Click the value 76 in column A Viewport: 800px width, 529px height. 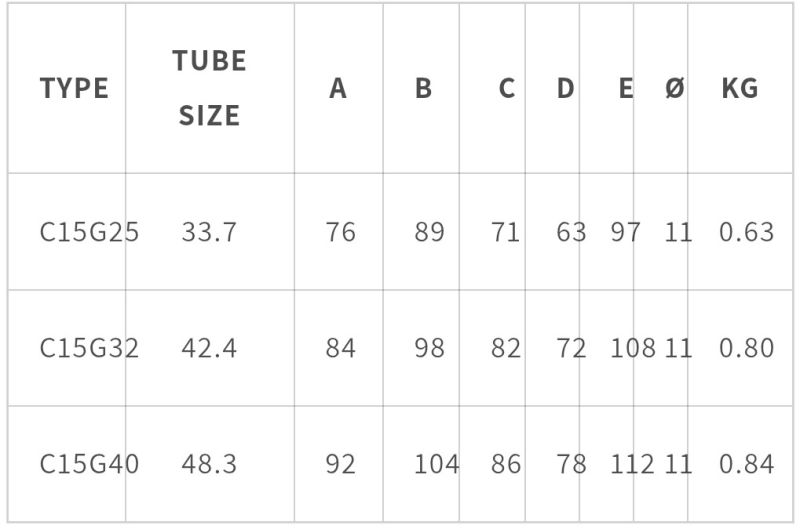pyautogui.click(x=340, y=233)
